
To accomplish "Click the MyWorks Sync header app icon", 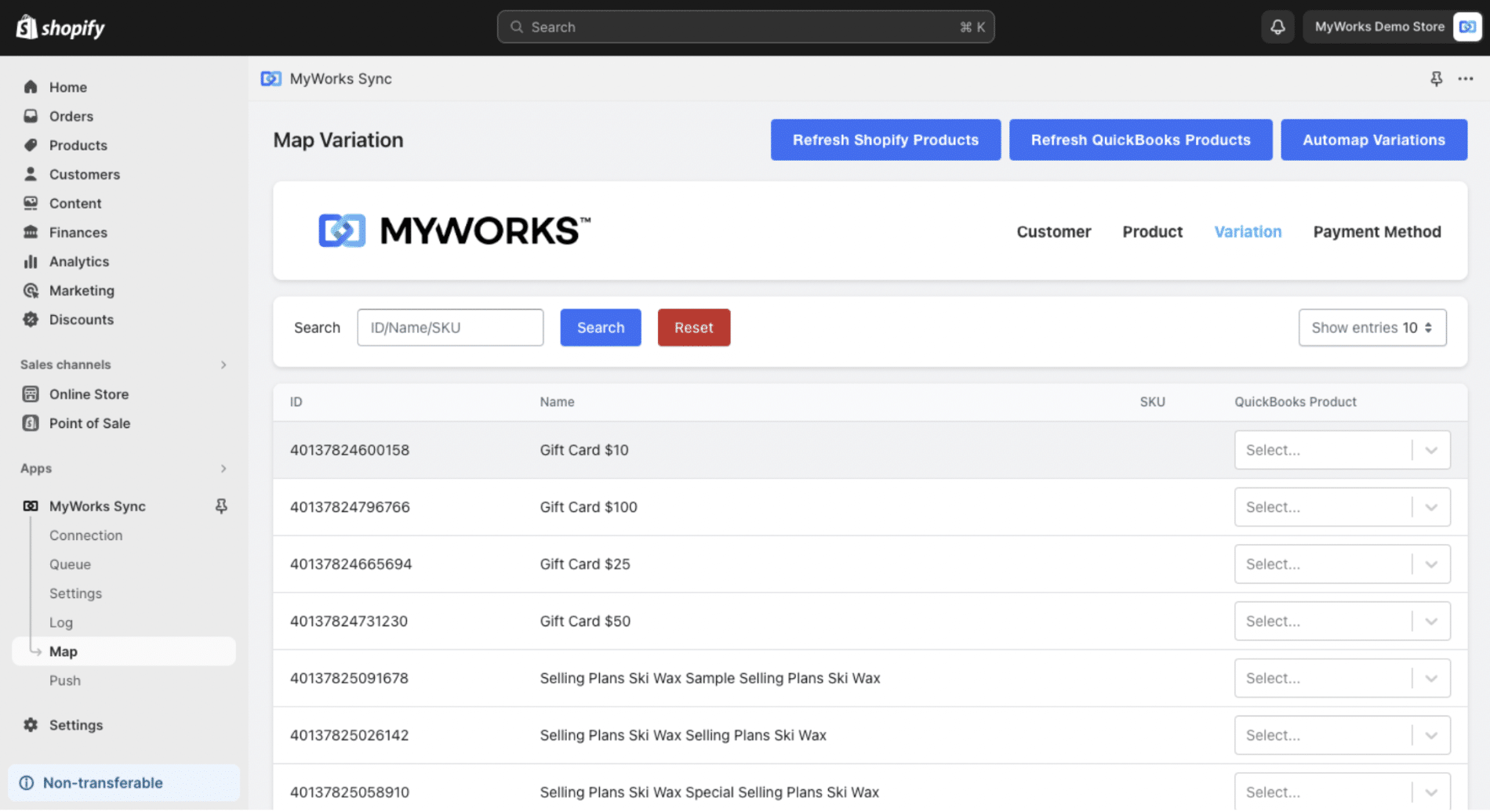I will click(271, 78).
